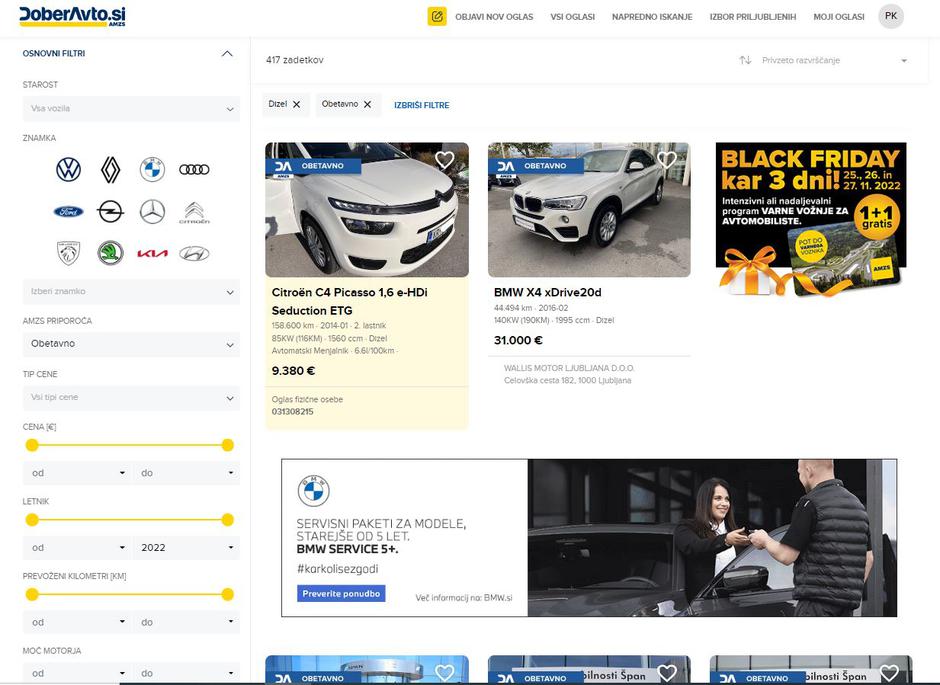Remove the Dizel filter chip
Screen dimensions: 940x685
(296, 105)
